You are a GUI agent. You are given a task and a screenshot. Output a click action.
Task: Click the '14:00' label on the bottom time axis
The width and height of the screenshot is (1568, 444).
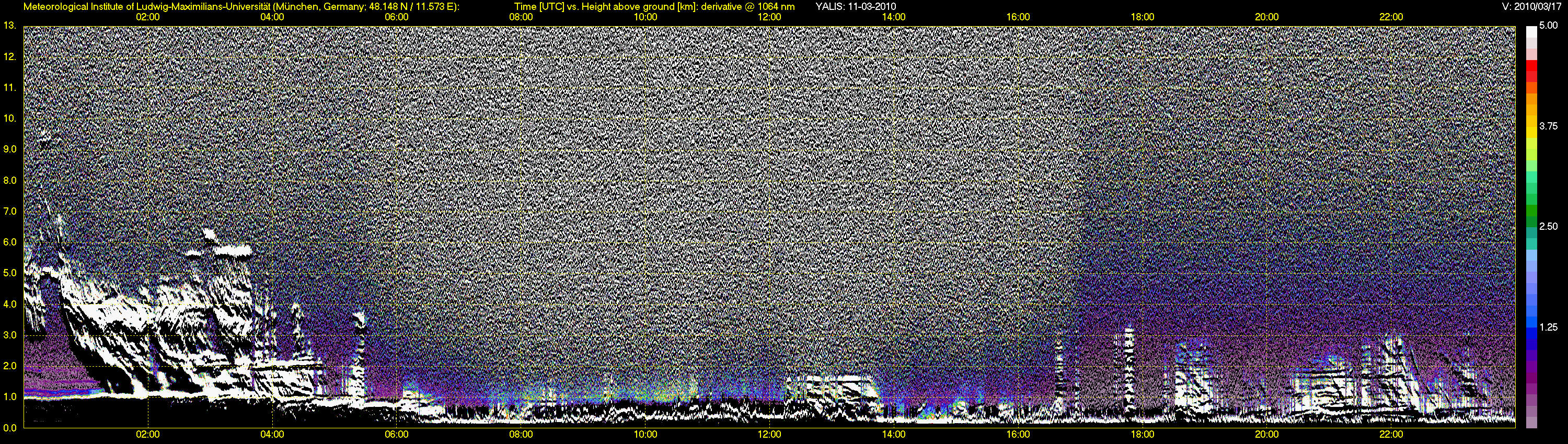point(894,435)
